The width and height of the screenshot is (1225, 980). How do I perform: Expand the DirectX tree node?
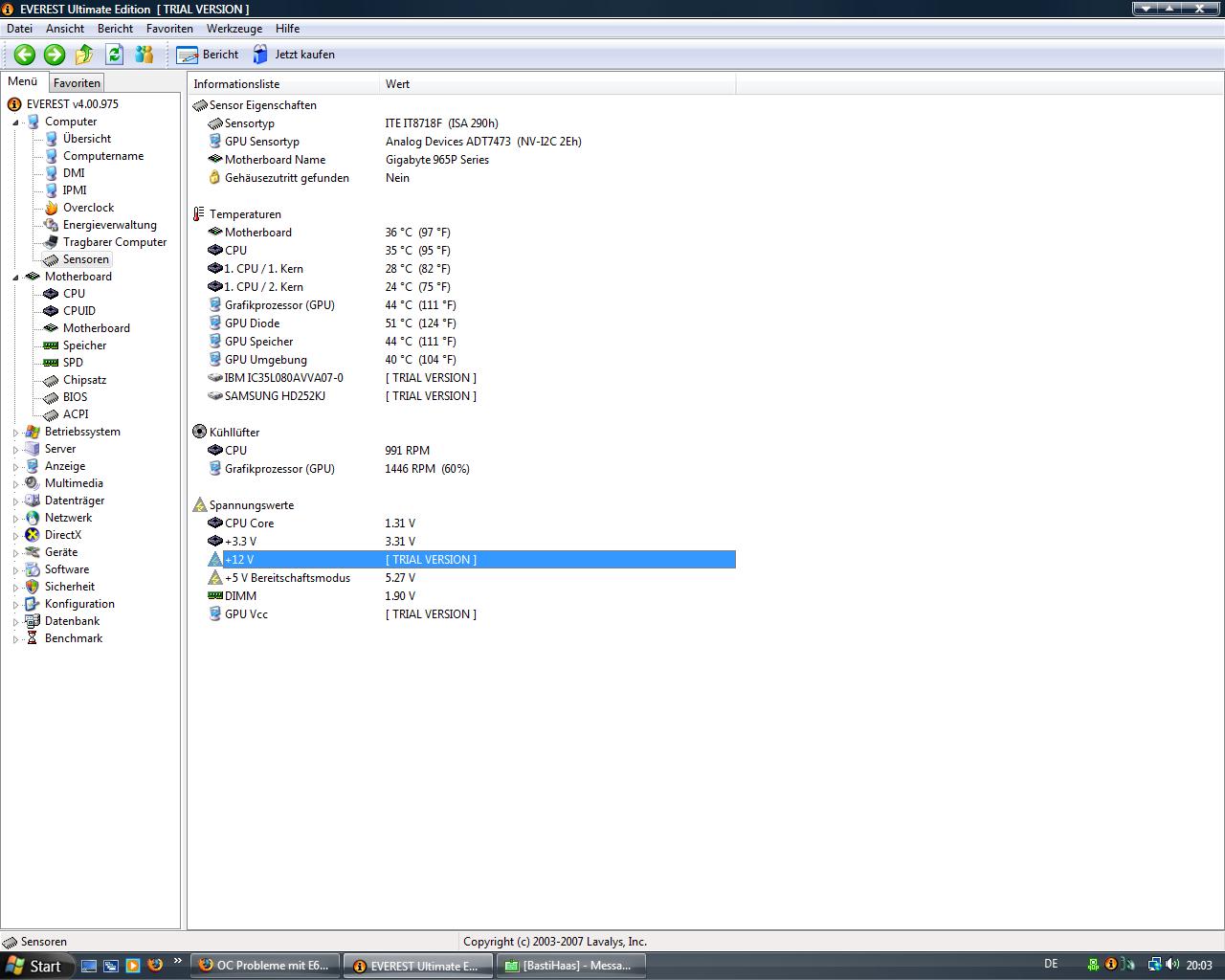click(15, 536)
